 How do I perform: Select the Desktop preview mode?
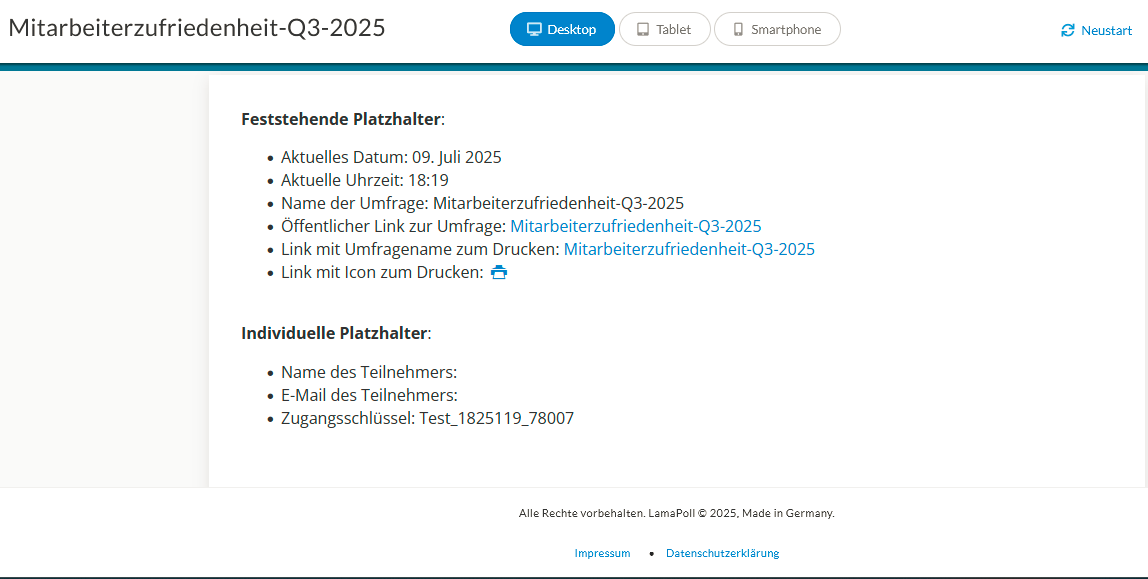click(x=562, y=30)
